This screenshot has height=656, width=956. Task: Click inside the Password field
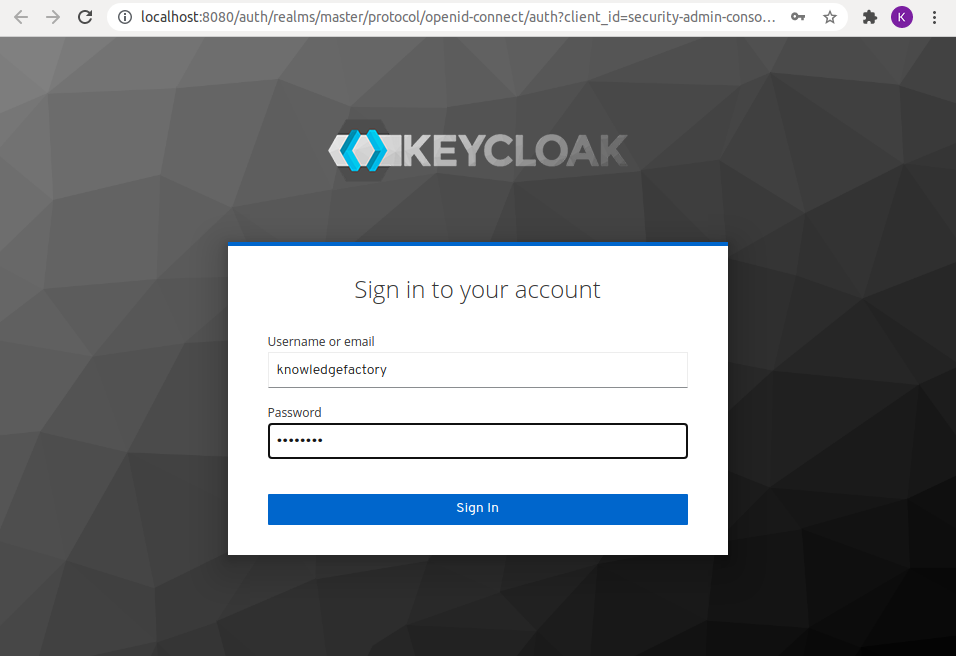point(477,441)
